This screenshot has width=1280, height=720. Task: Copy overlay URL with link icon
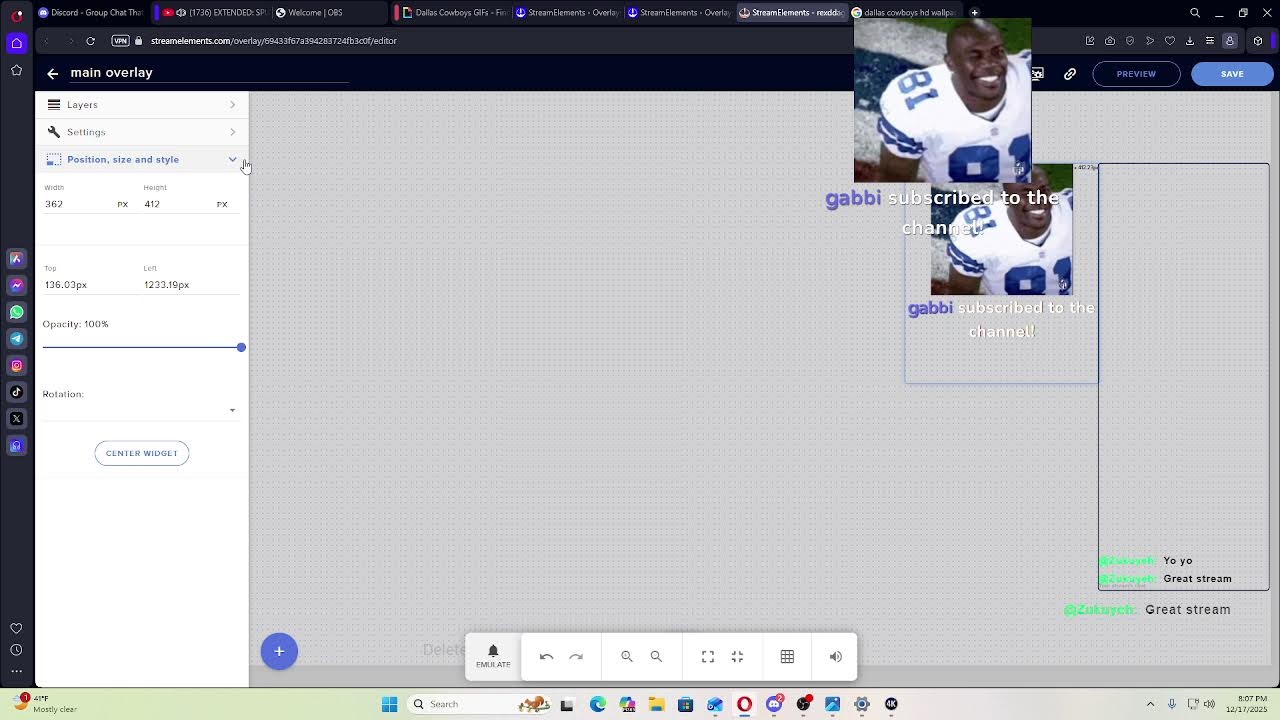tap(1070, 74)
